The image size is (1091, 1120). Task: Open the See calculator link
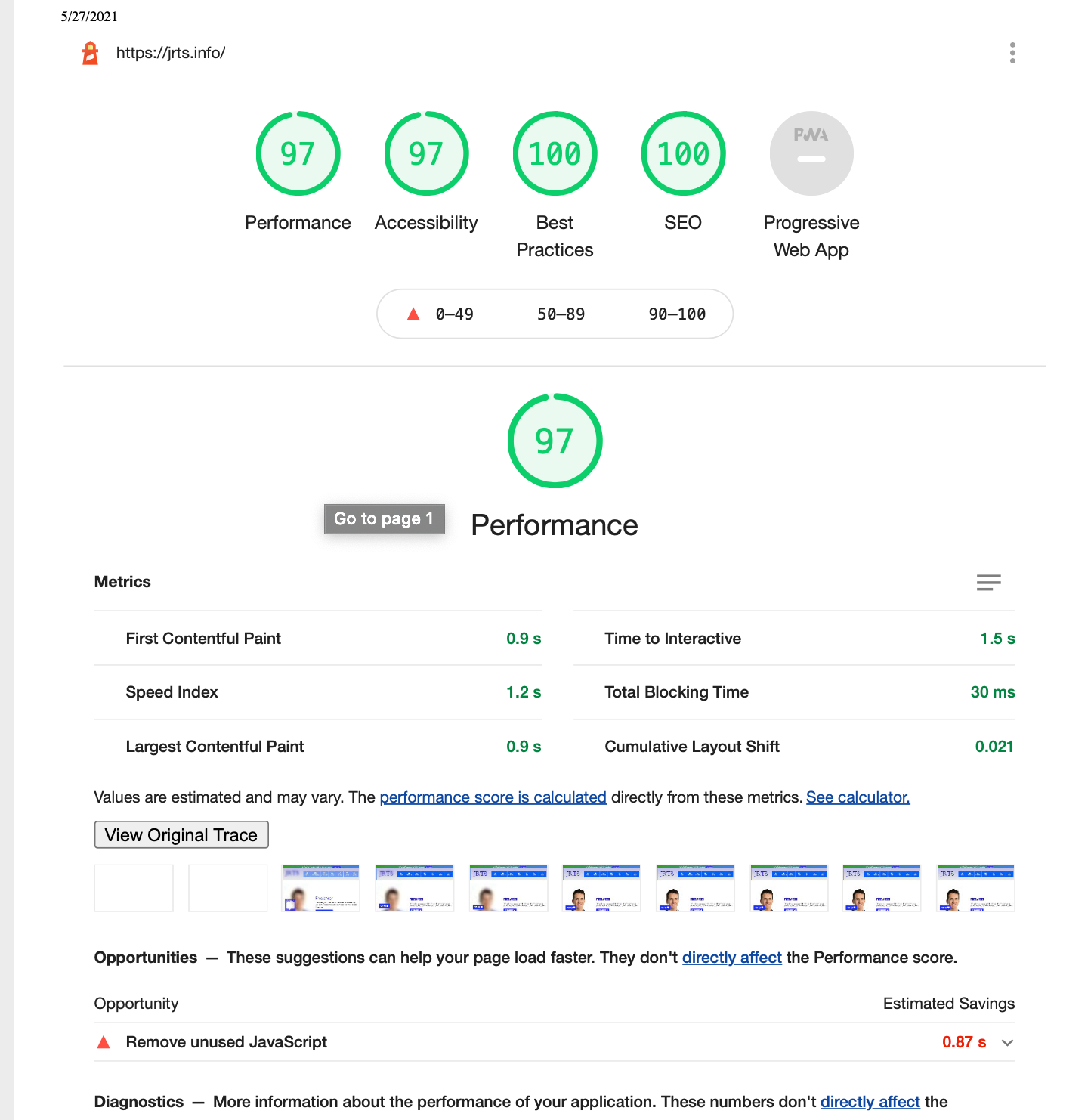pyautogui.click(x=858, y=797)
